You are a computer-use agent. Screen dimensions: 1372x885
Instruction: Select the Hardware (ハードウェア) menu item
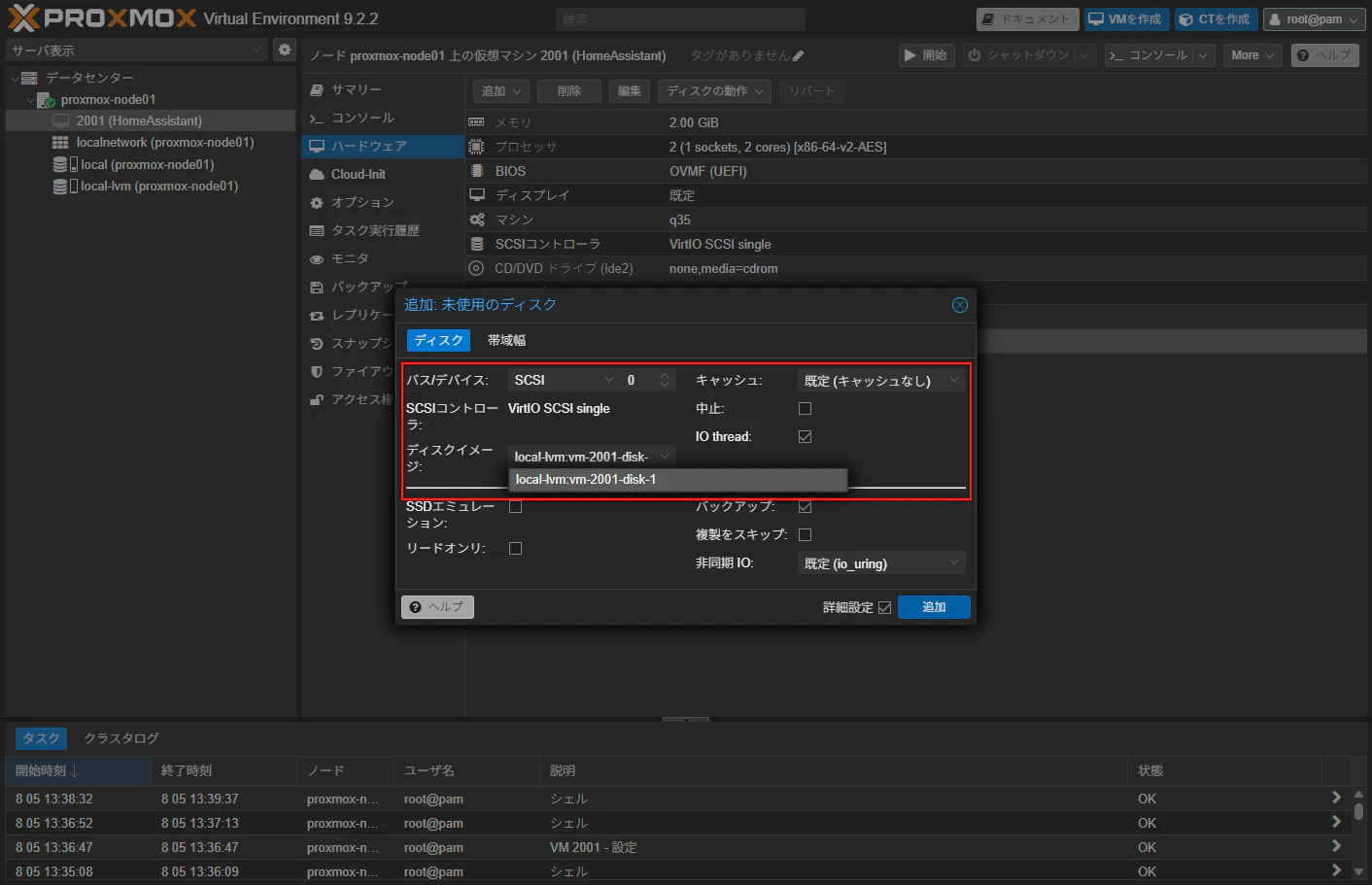[x=383, y=146]
